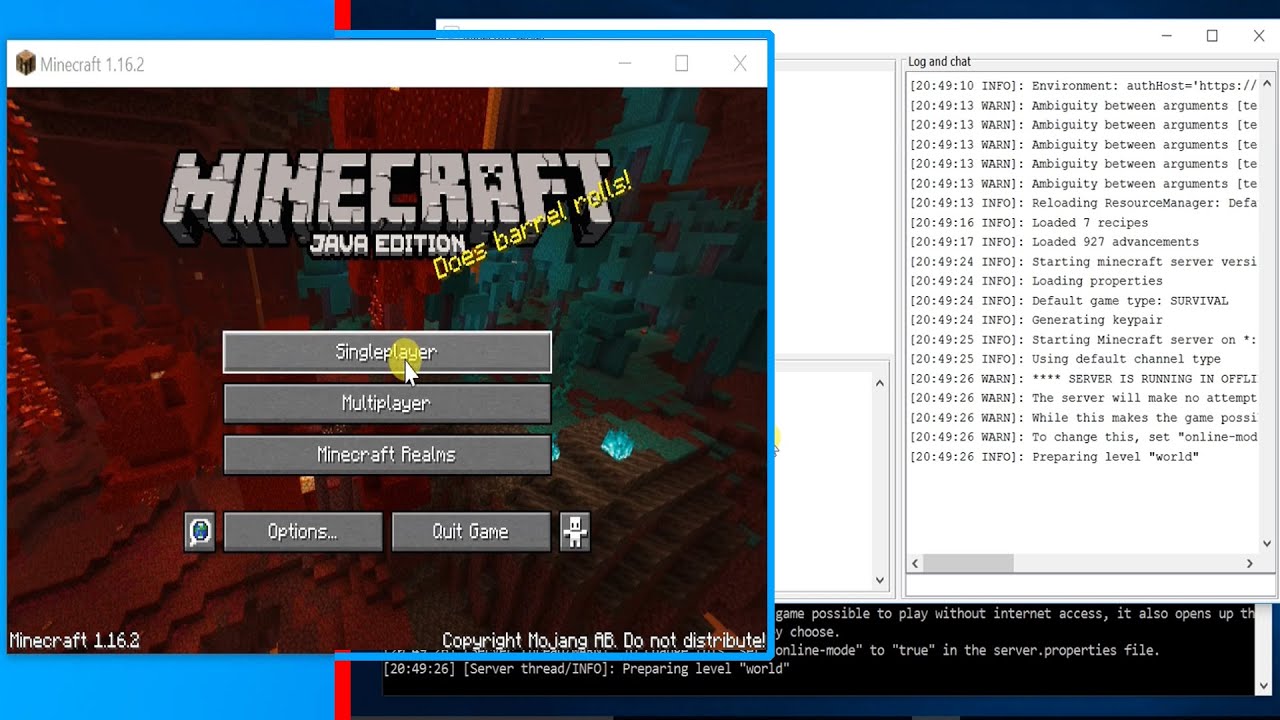Start a Singleplayer game
This screenshot has width=1280, height=720.
click(x=387, y=352)
